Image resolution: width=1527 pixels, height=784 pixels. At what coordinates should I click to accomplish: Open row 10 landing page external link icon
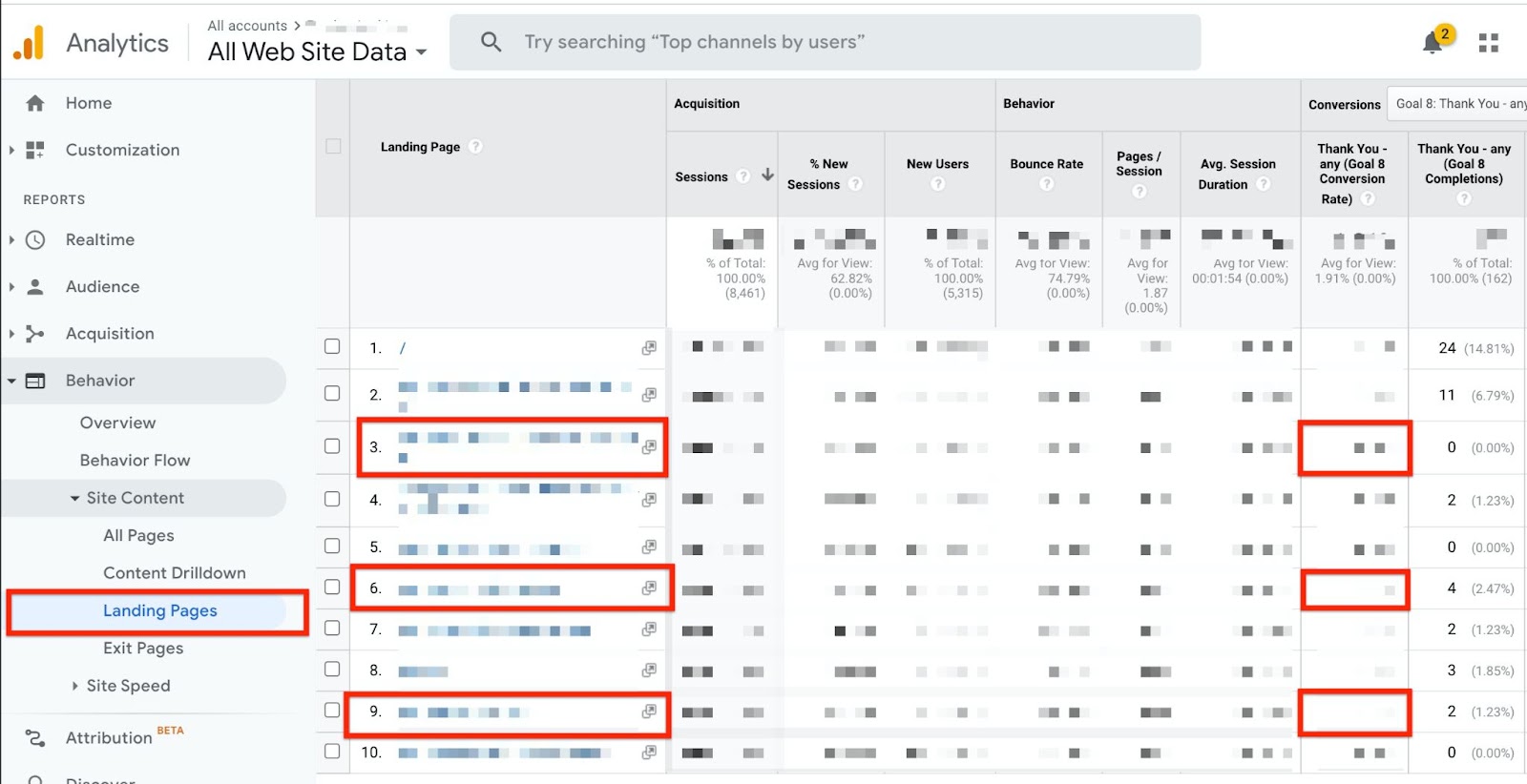[x=649, y=753]
